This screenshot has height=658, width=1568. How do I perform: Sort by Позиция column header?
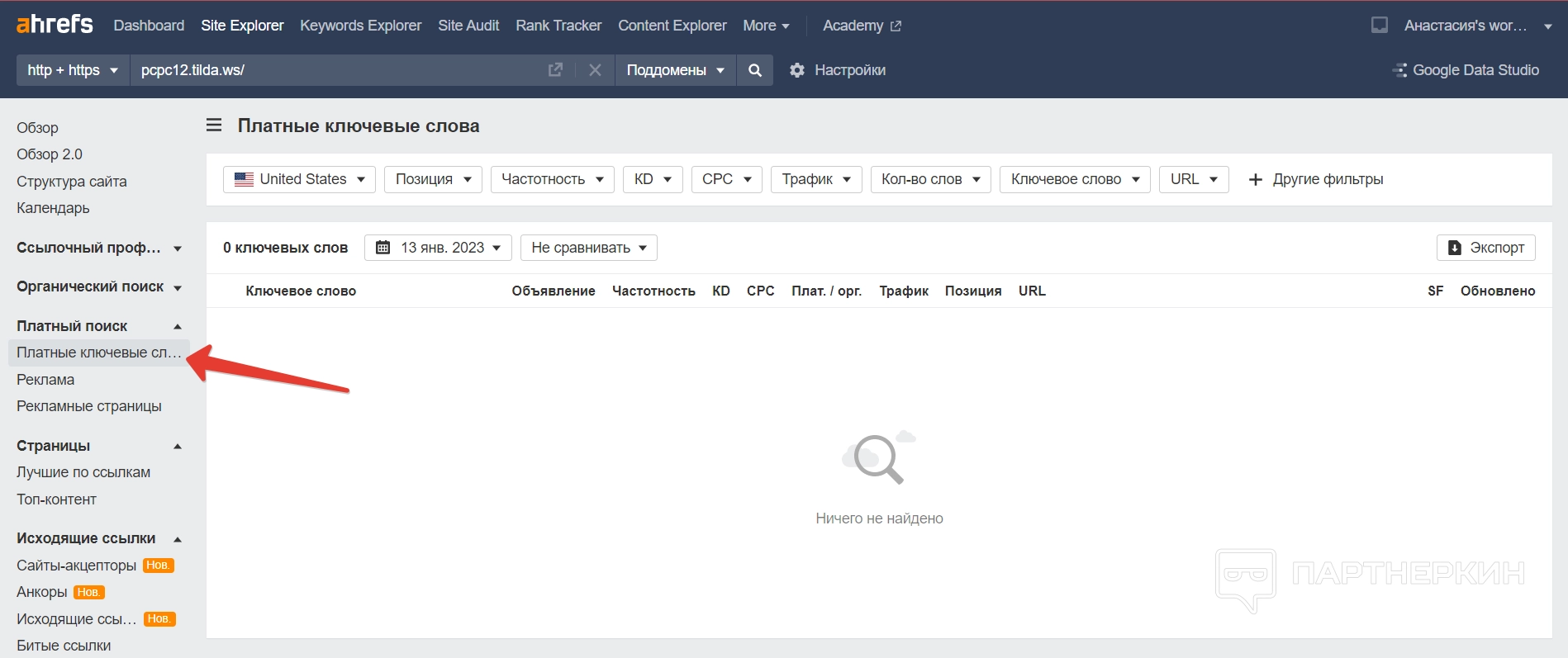click(973, 291)
